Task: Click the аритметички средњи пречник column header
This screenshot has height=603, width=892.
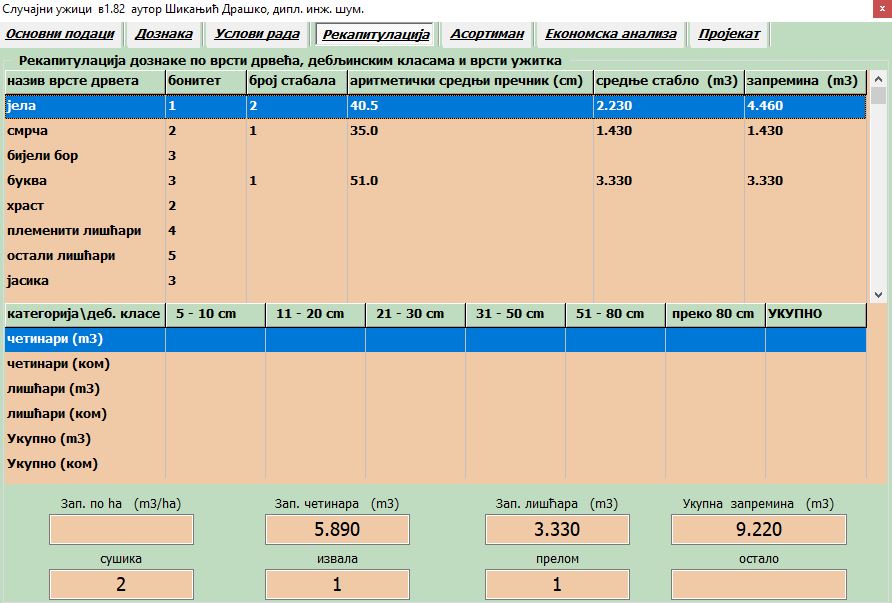Action: 470,81
